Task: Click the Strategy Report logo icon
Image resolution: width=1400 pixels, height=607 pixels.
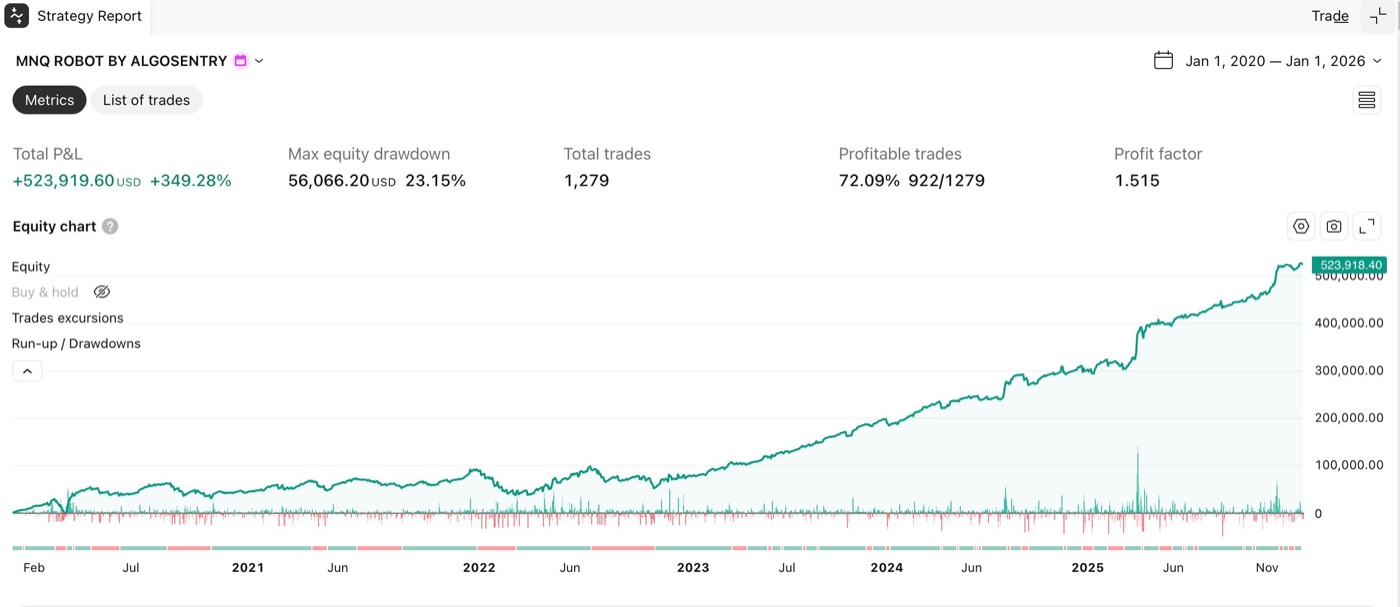Action: 17,15
